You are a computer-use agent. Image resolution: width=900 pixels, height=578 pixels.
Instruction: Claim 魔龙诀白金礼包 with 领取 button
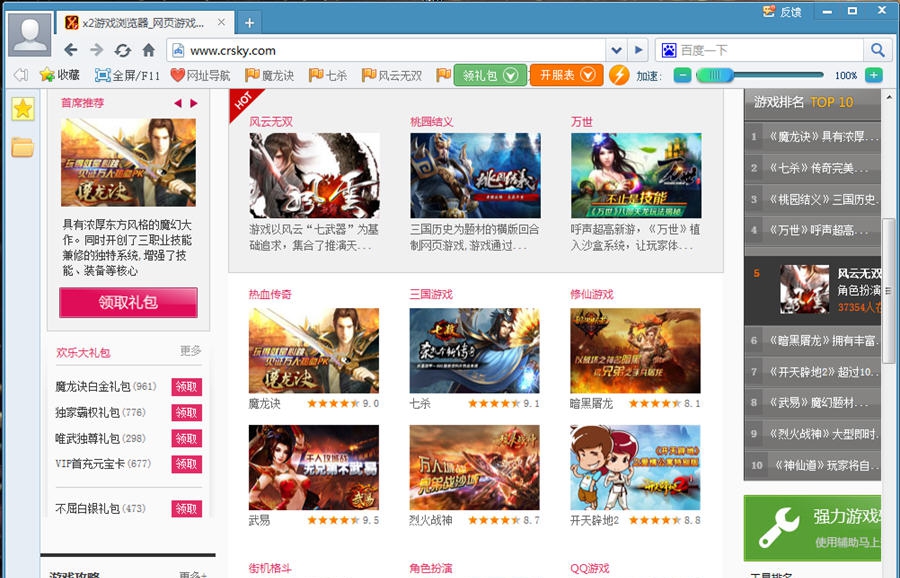pos(187,387)
